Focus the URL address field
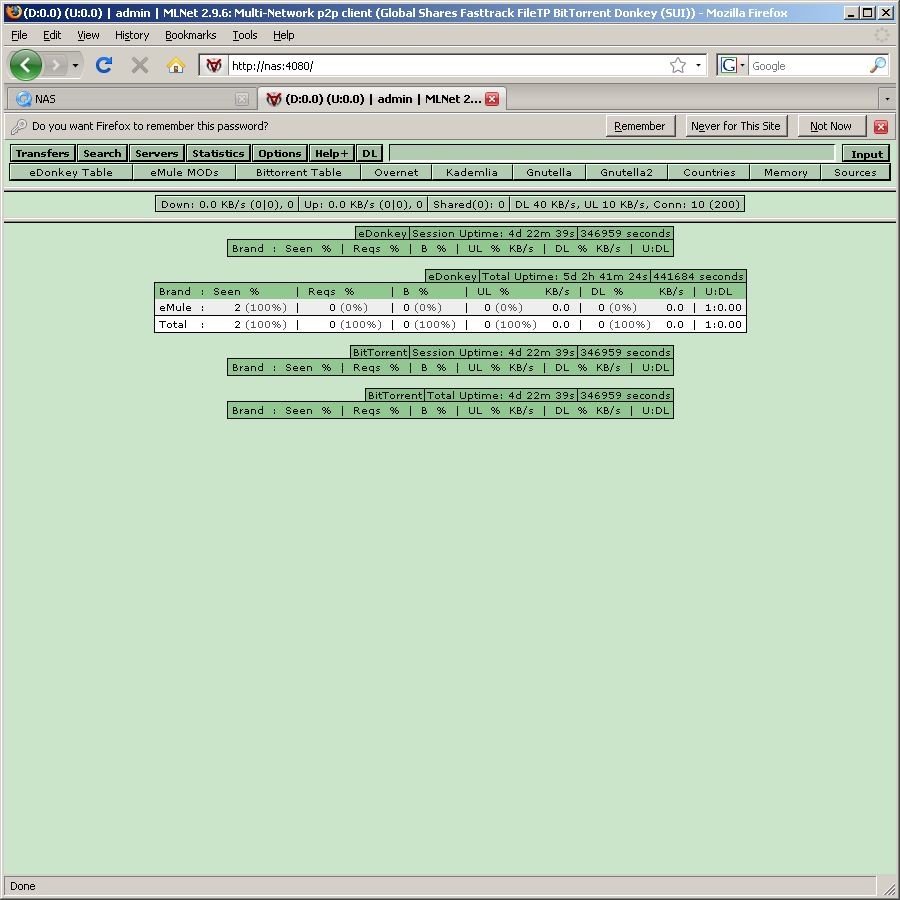This screenshot has width=900, height=900. click(448, 66)
